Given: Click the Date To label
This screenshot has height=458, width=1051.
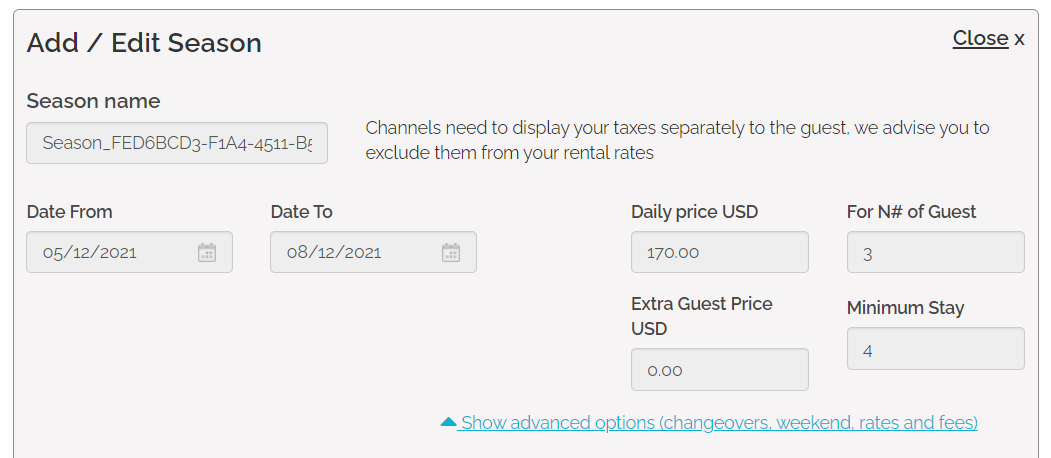Looking at the screenshot, I should point(301,212).
